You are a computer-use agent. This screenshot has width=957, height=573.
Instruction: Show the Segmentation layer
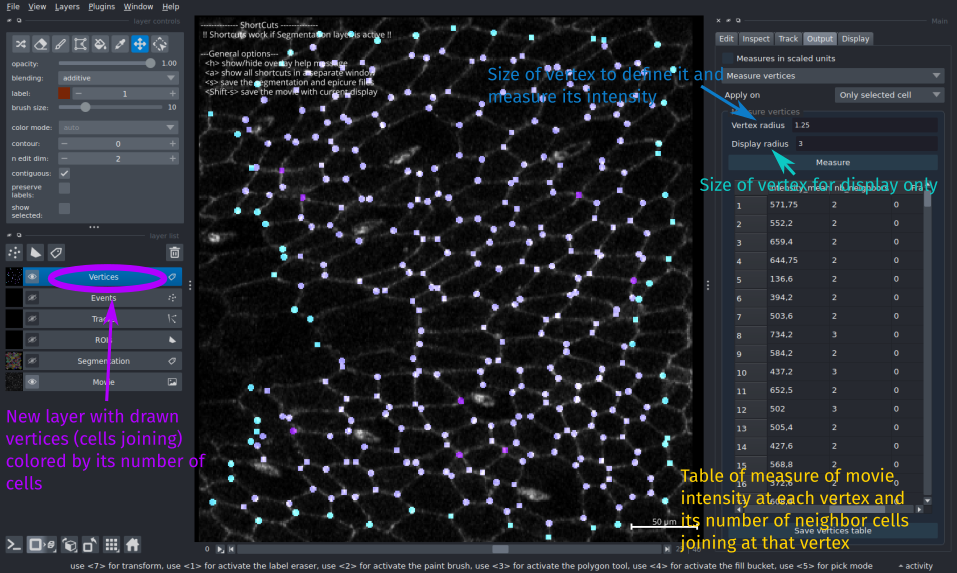click(32, 361)
